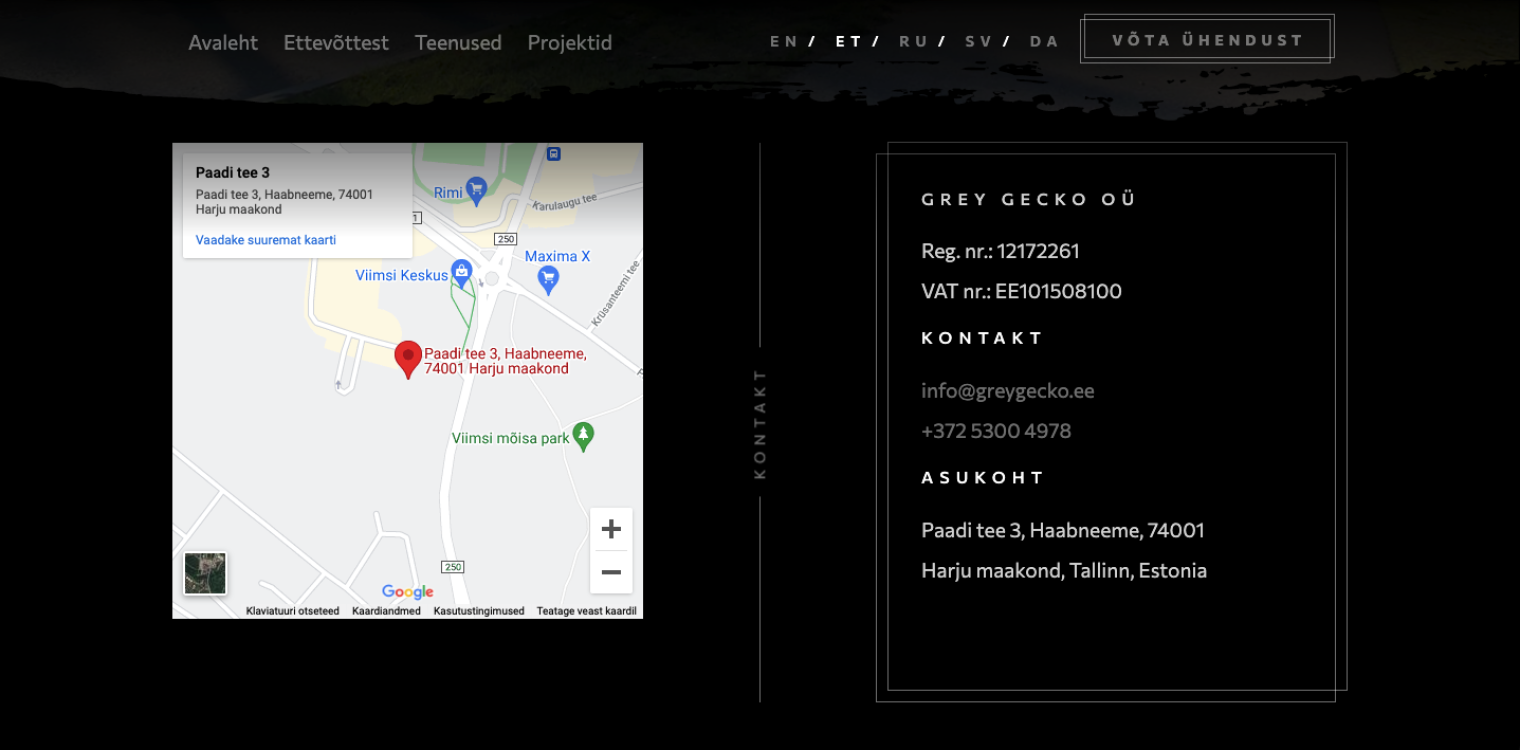Select the Viimsi mõisa park tree marker
This screenshot has width=1520, height=750.
[x=583, y=436]
